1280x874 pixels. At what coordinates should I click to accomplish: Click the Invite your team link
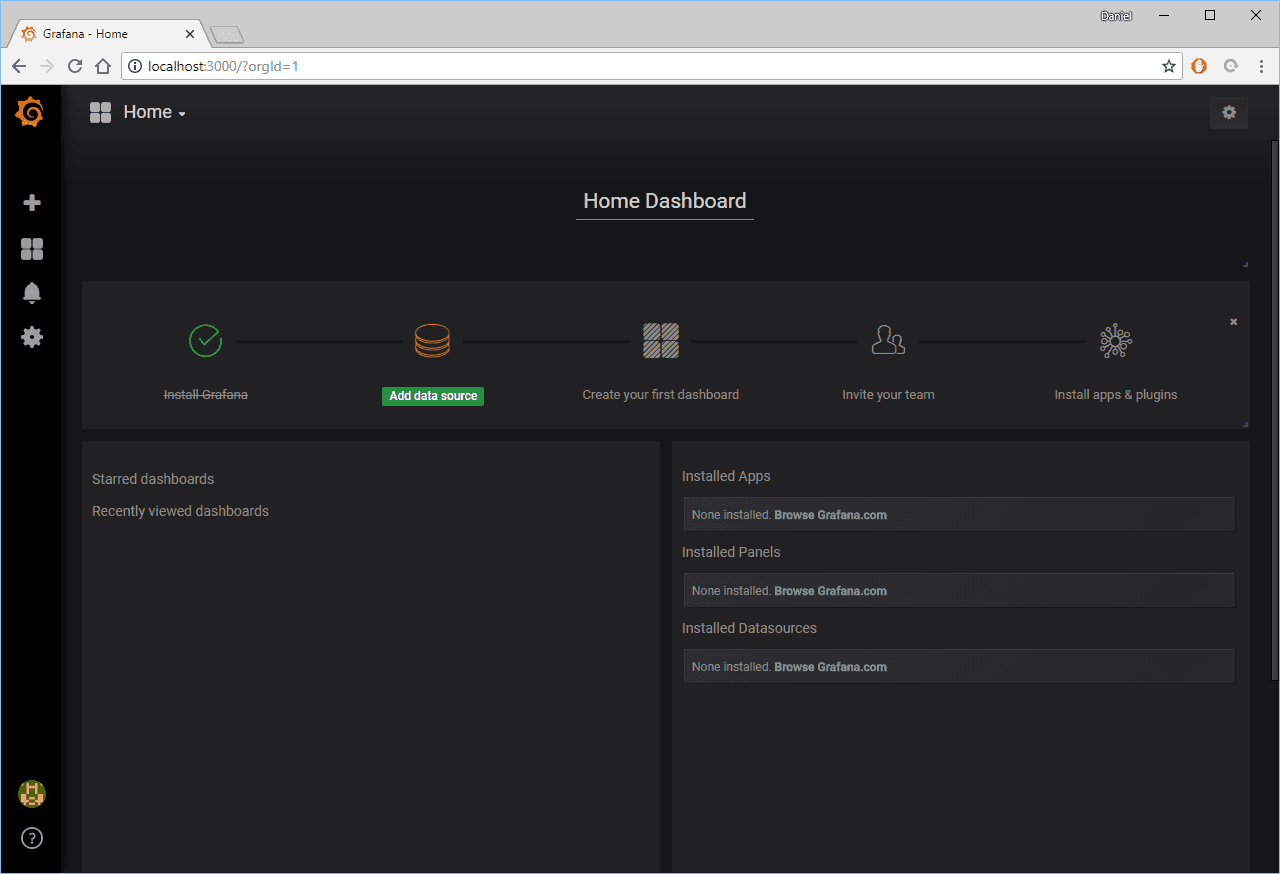point(888,395)
